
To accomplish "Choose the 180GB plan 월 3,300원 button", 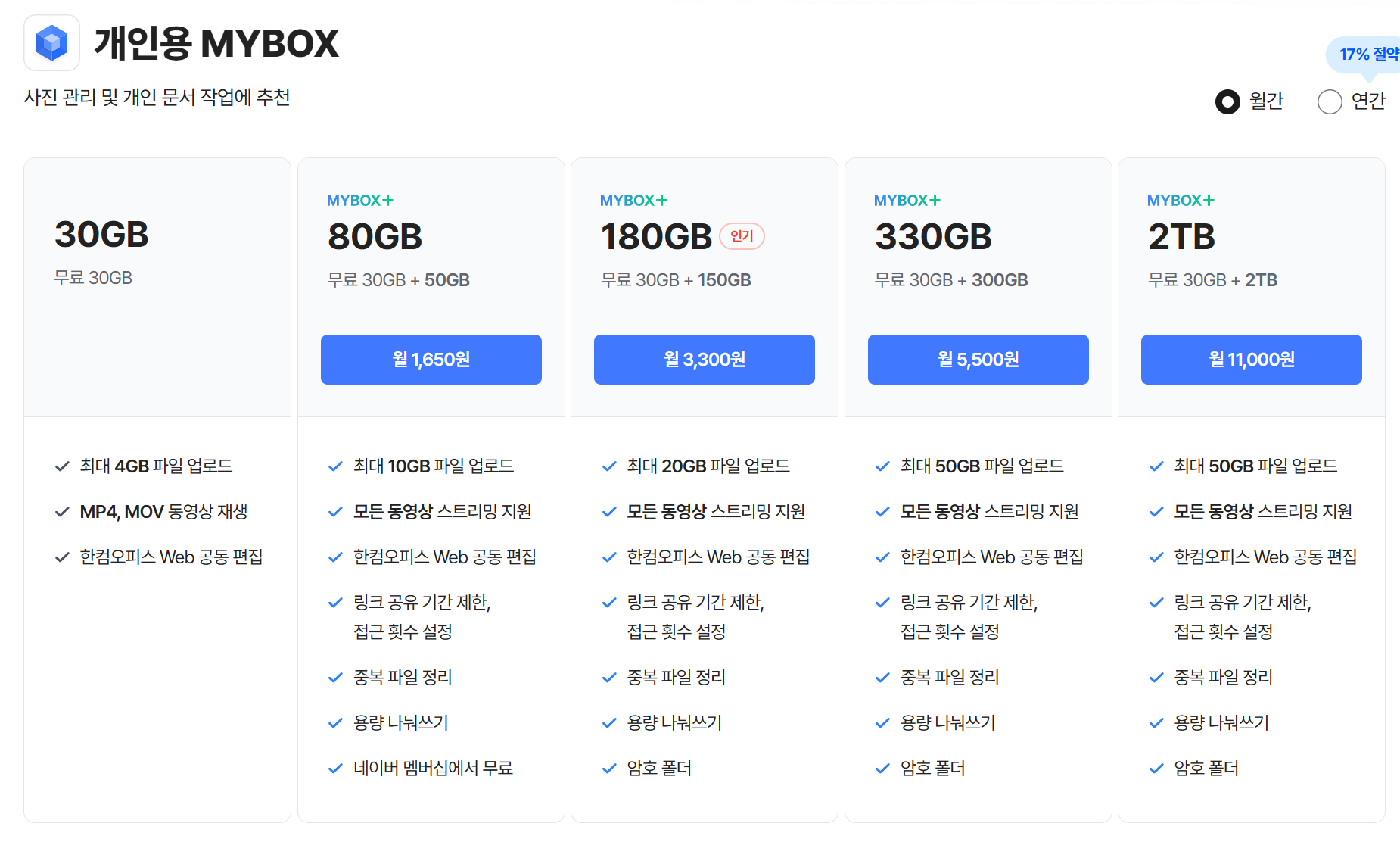I will [x=705, y=360].
